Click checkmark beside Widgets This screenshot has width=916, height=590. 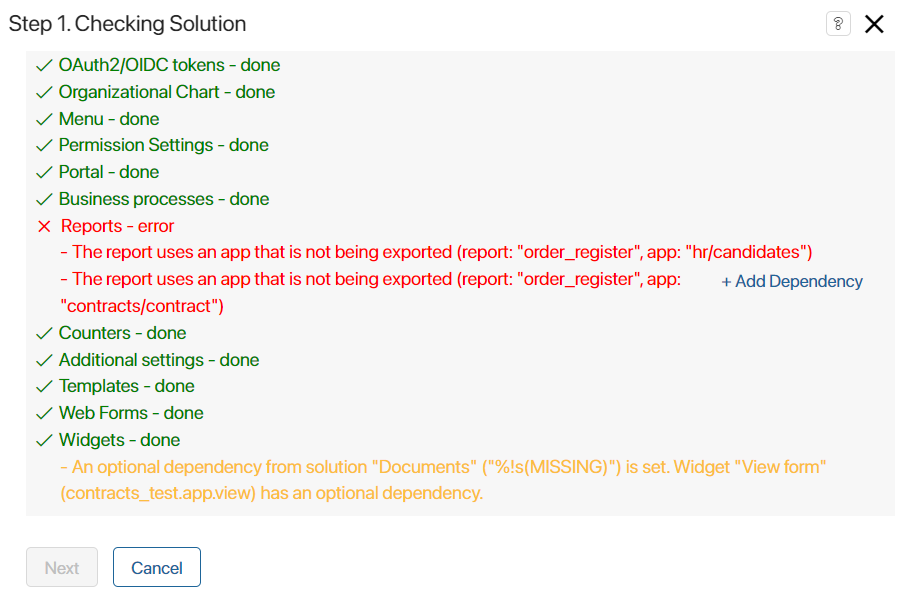click(44, 440)
